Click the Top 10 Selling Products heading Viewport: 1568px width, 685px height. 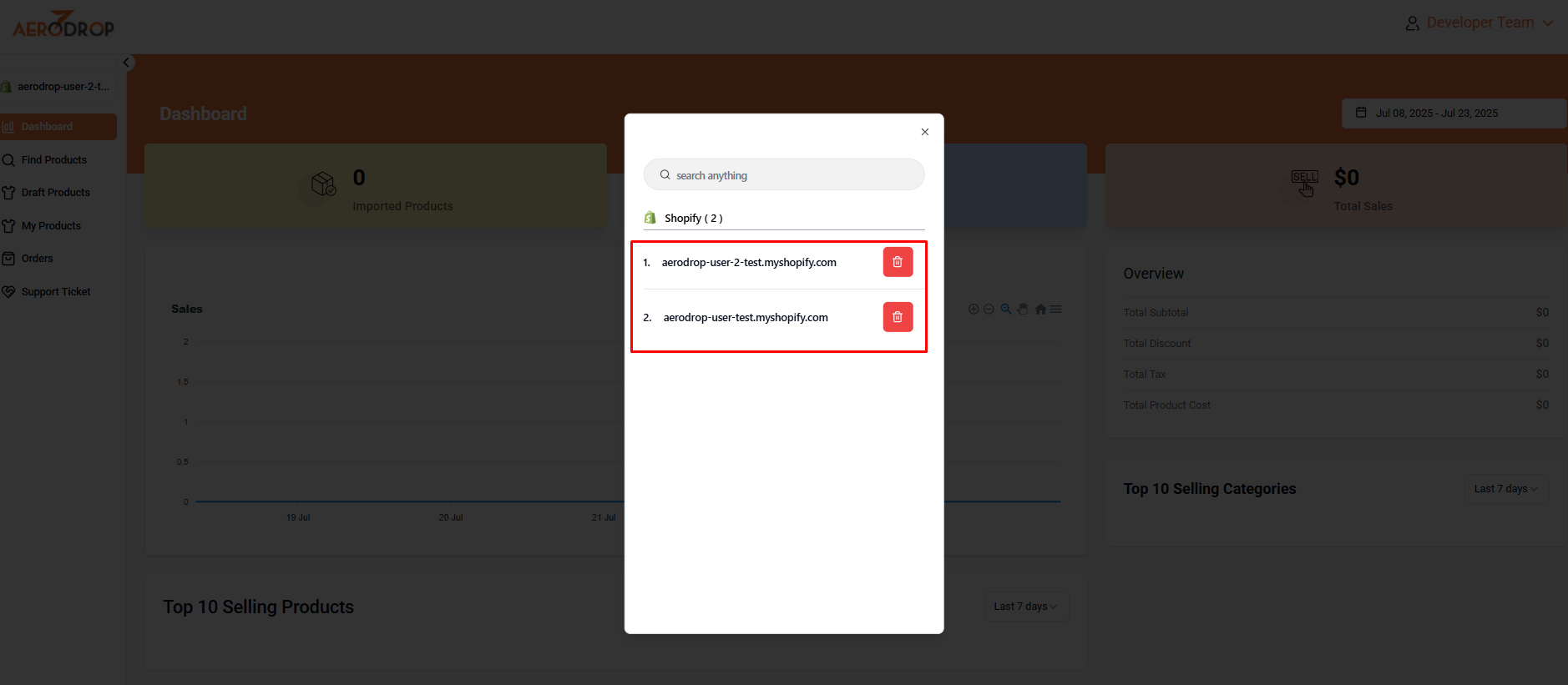(258, 607)
